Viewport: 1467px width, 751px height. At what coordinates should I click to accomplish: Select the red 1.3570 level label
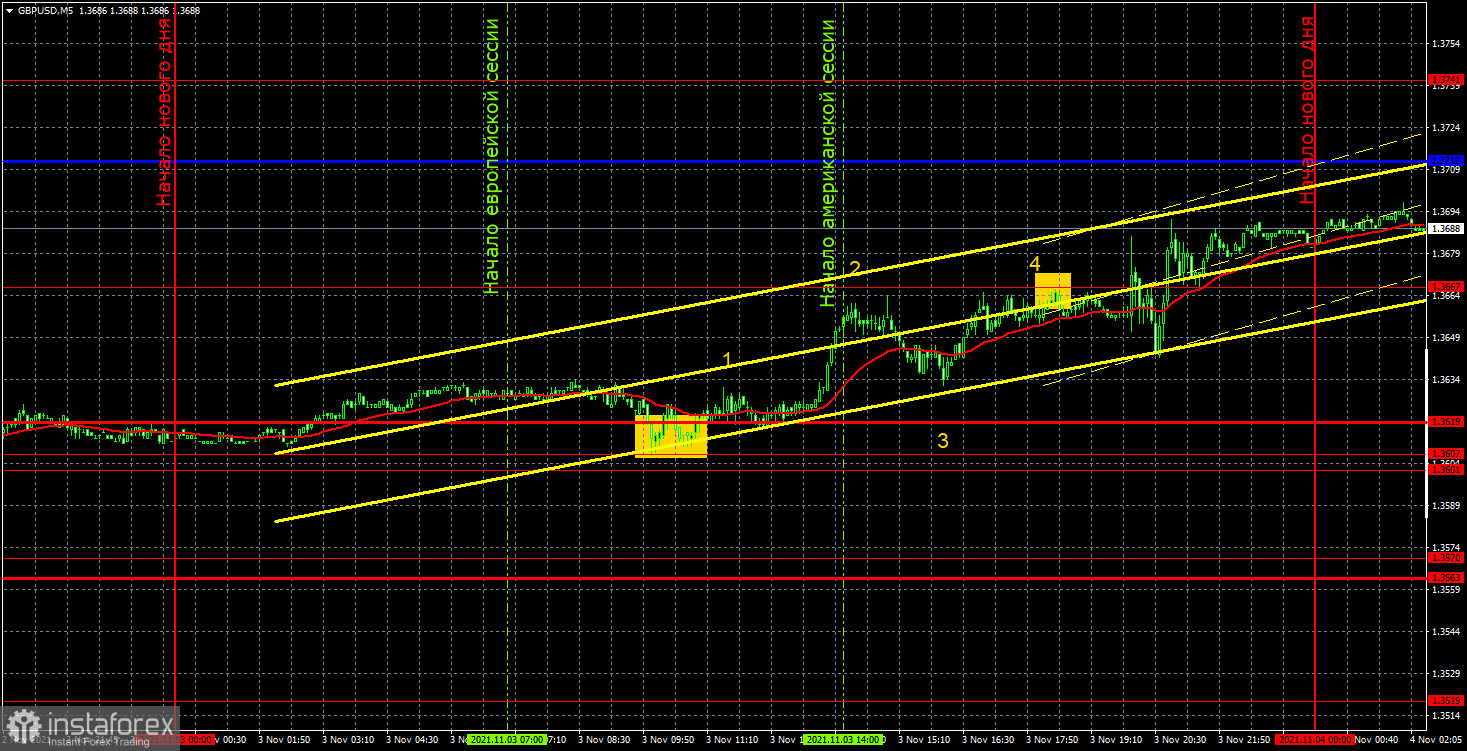(1445, 558)
